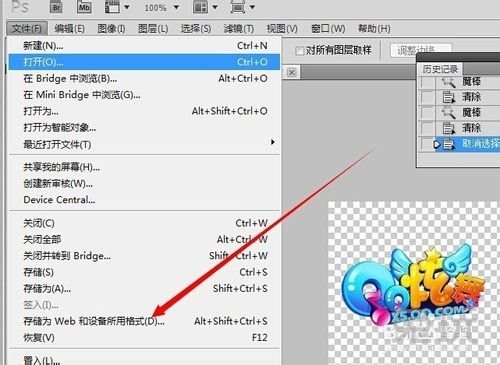The width and height of the screenshot is (500, 365).
Task: Open the 帮助(H) menu
Action: (x=374, y=29)
